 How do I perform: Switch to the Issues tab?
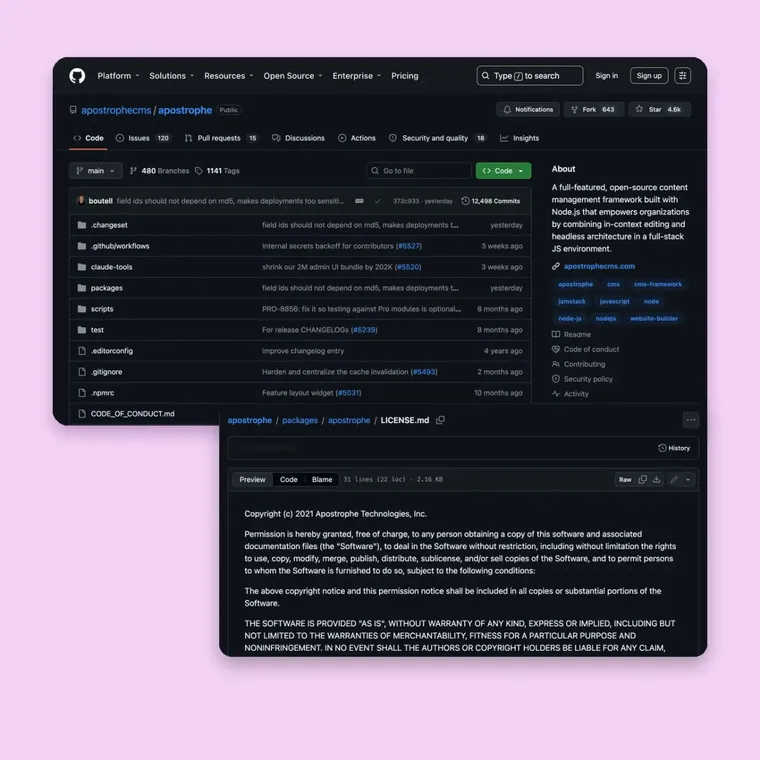pos(142,138)
